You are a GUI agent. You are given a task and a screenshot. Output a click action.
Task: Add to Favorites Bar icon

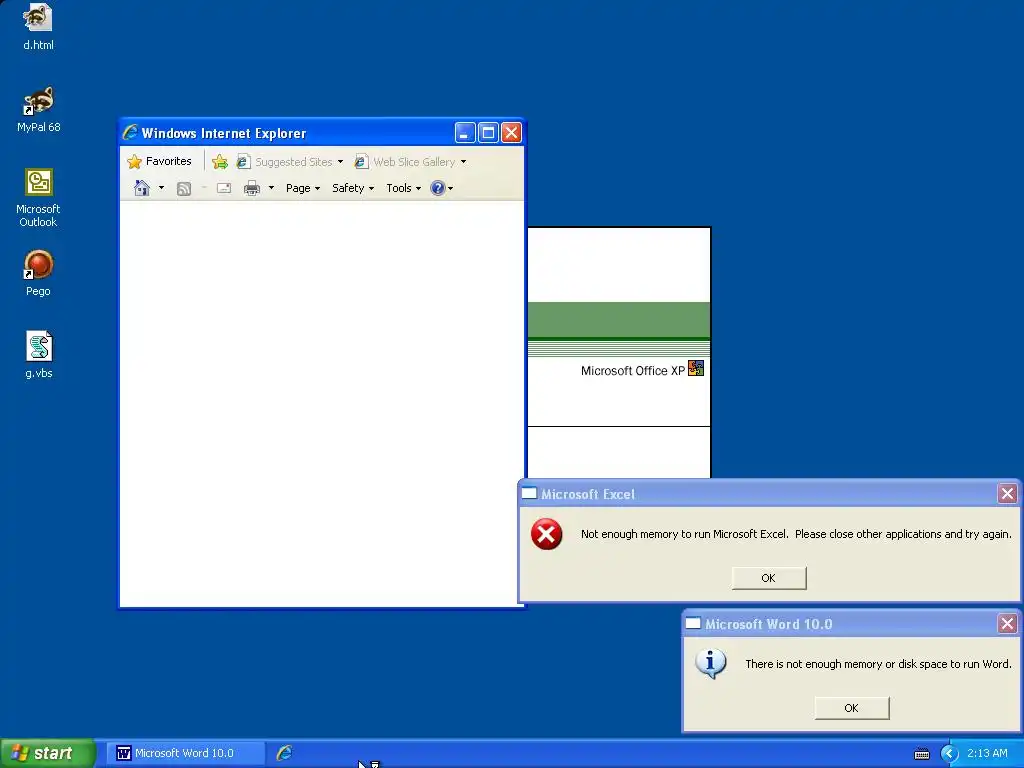point(220,161)
